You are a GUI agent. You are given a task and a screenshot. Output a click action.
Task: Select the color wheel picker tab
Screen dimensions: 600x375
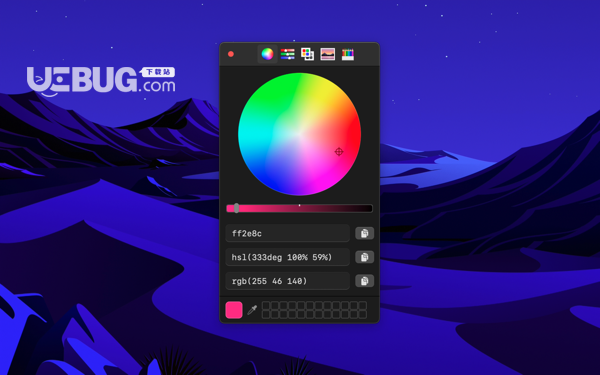click(267, 54)
